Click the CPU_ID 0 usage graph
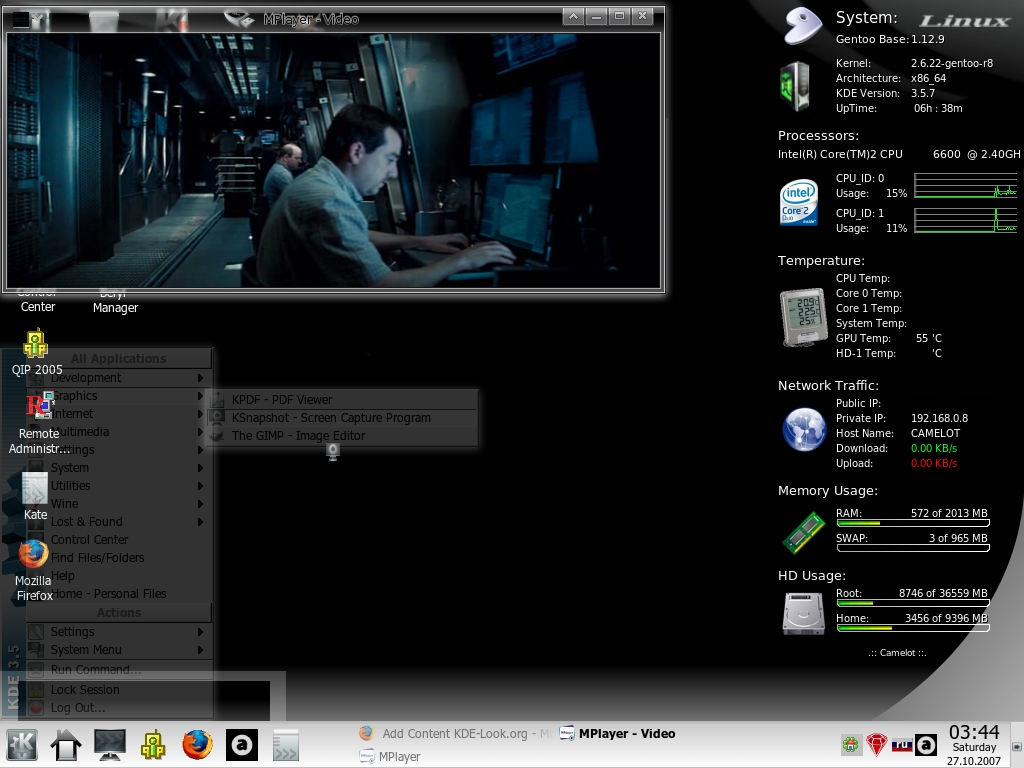The image size is (1024, 768). (965, 185)
